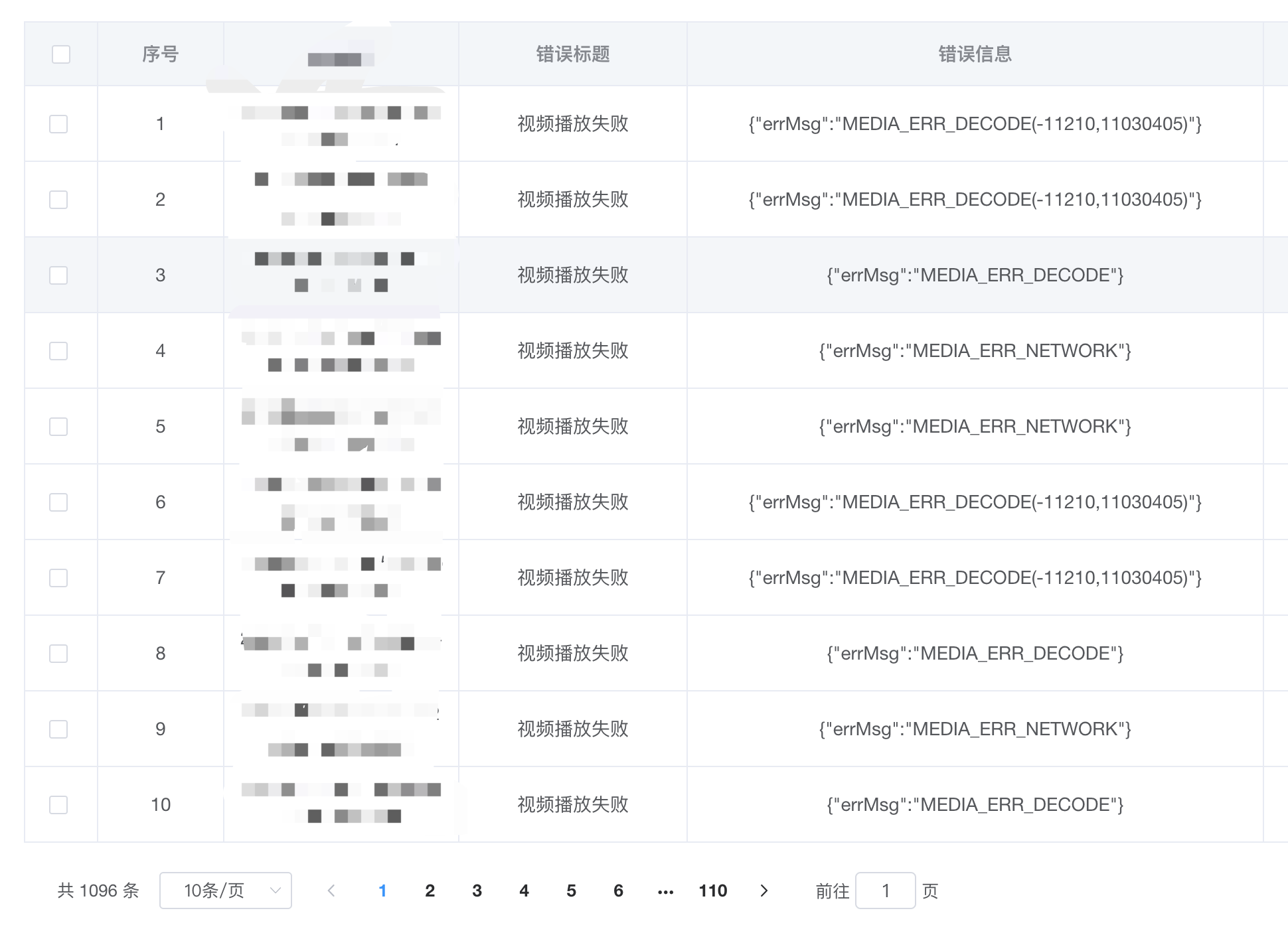Select the checkbox for row 5
Image resolution: width=1288 pixels, height=937 pixels.
pos(58,427)
